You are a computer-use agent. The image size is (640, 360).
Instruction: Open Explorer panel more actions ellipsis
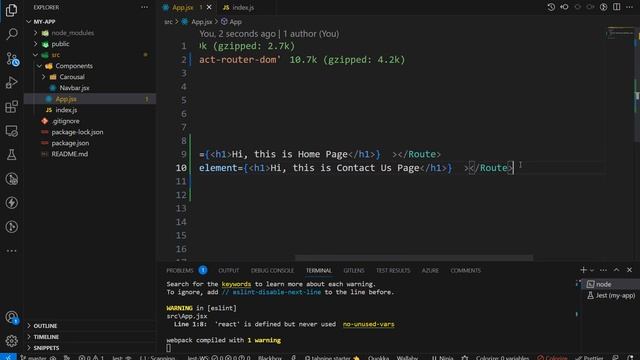[144, 7]
